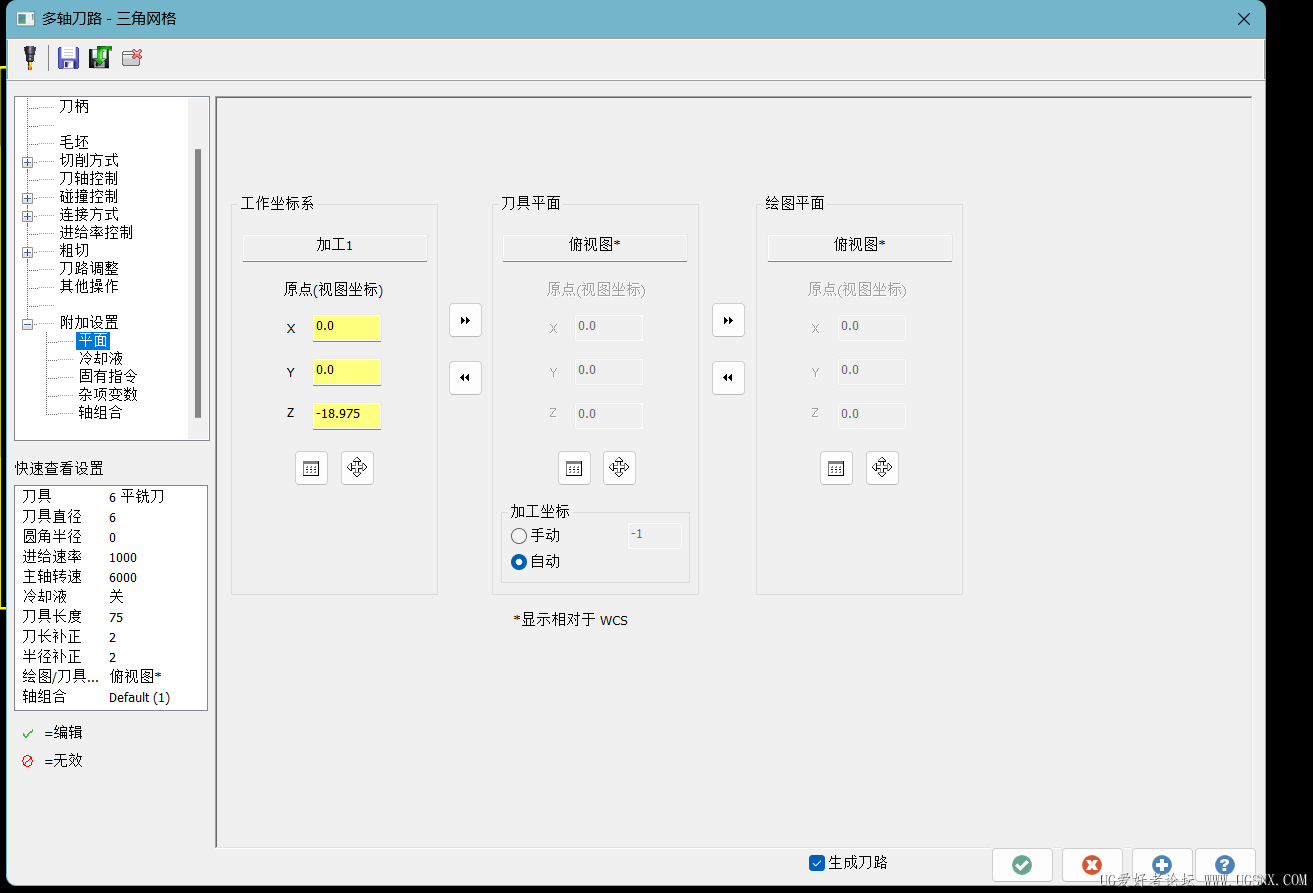Open the 进给率控制 page
The width and height of the screenshot is (1313, 893).
click(96, 232)
